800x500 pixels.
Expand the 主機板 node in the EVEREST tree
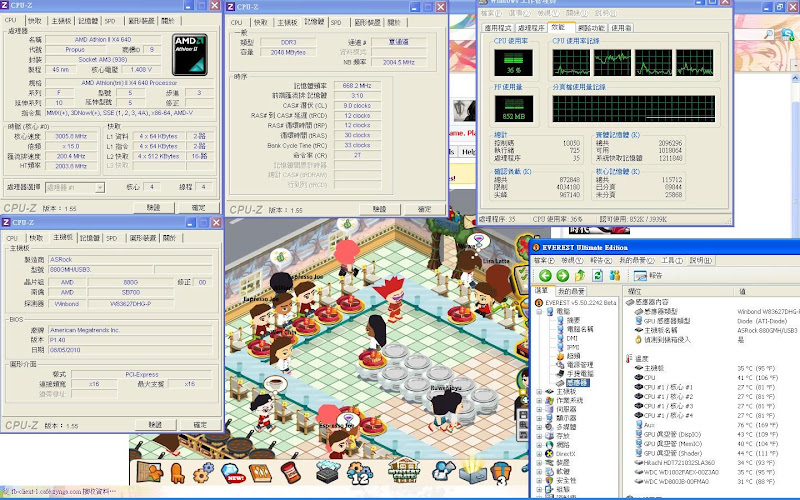539,392
